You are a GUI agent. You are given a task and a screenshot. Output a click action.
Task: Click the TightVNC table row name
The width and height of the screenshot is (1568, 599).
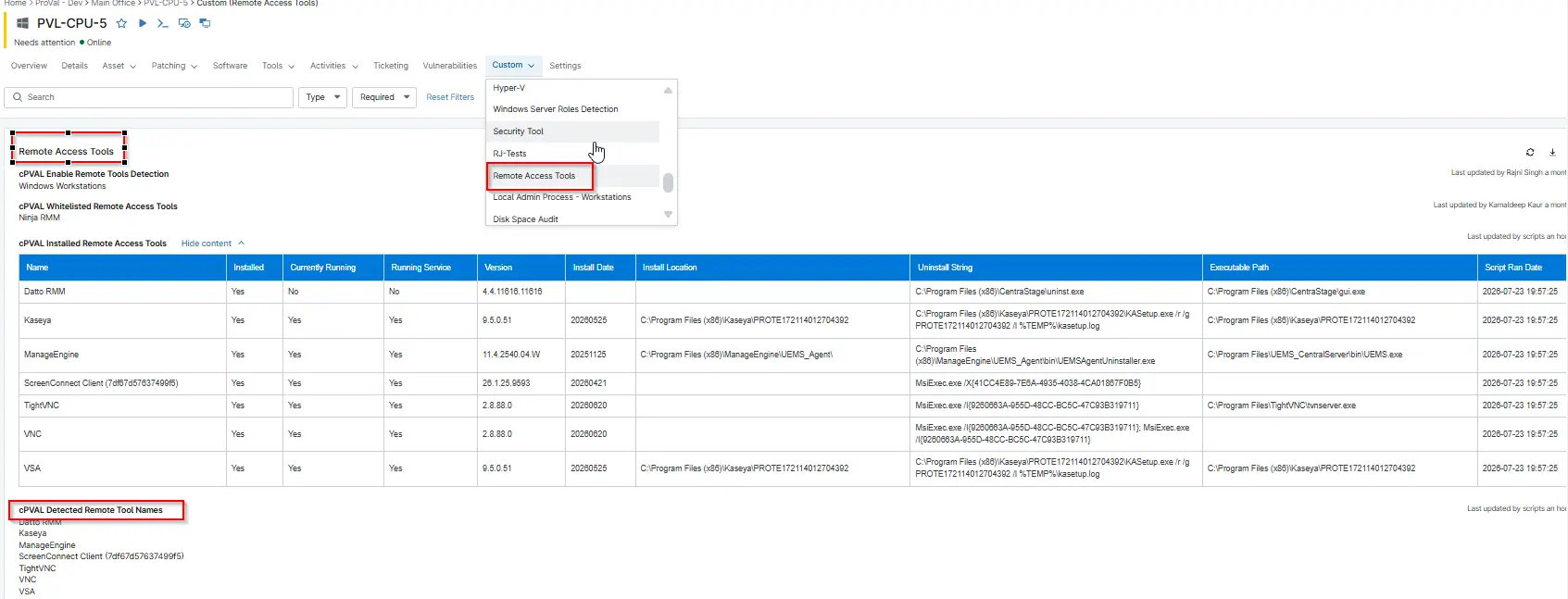[42, 406]
